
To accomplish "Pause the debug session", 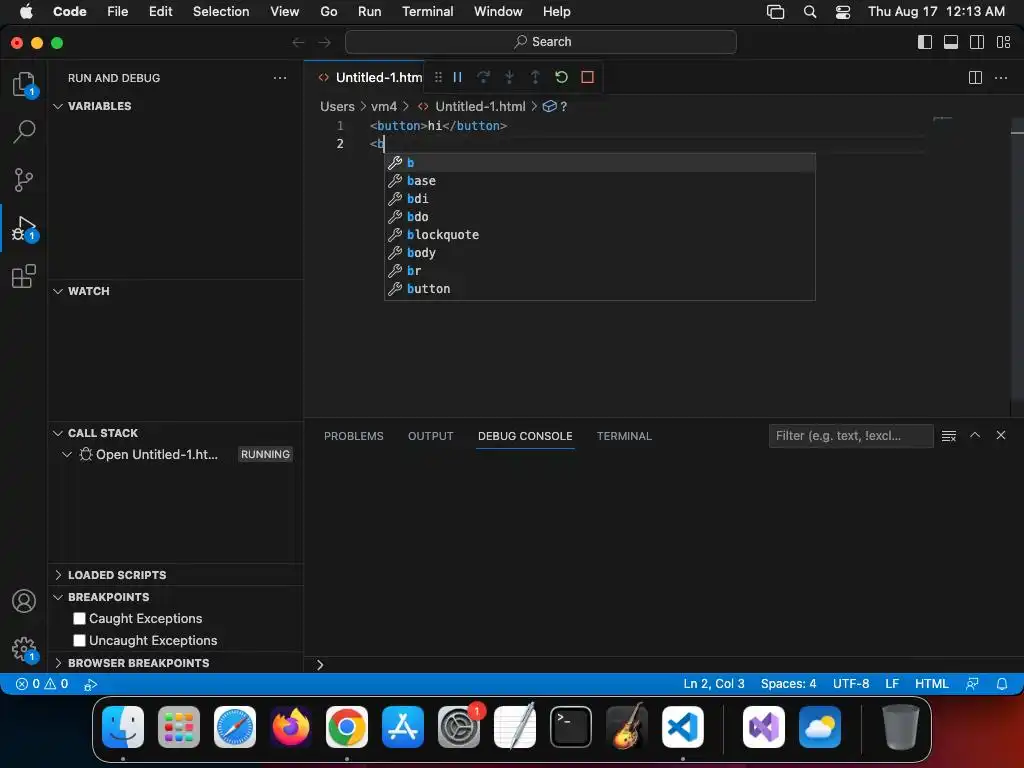I will point(458,77).
